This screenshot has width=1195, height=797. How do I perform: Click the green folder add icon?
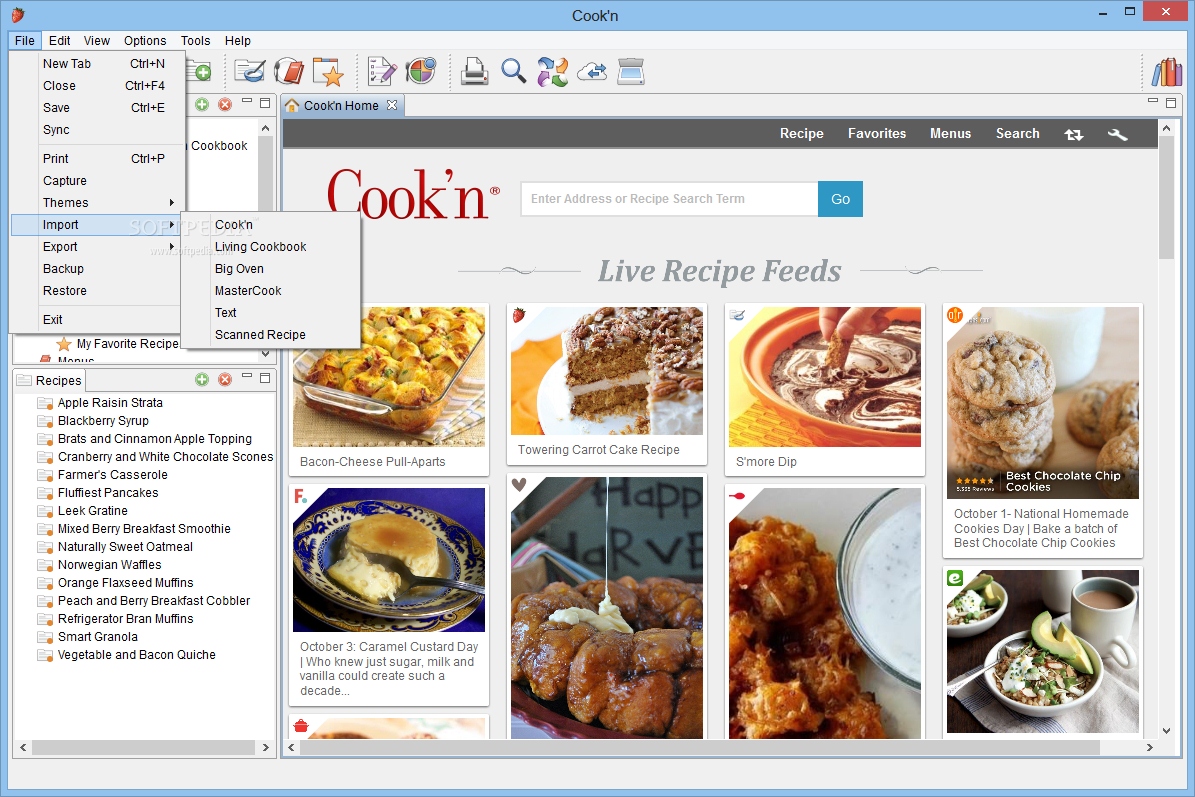(200, 72)
